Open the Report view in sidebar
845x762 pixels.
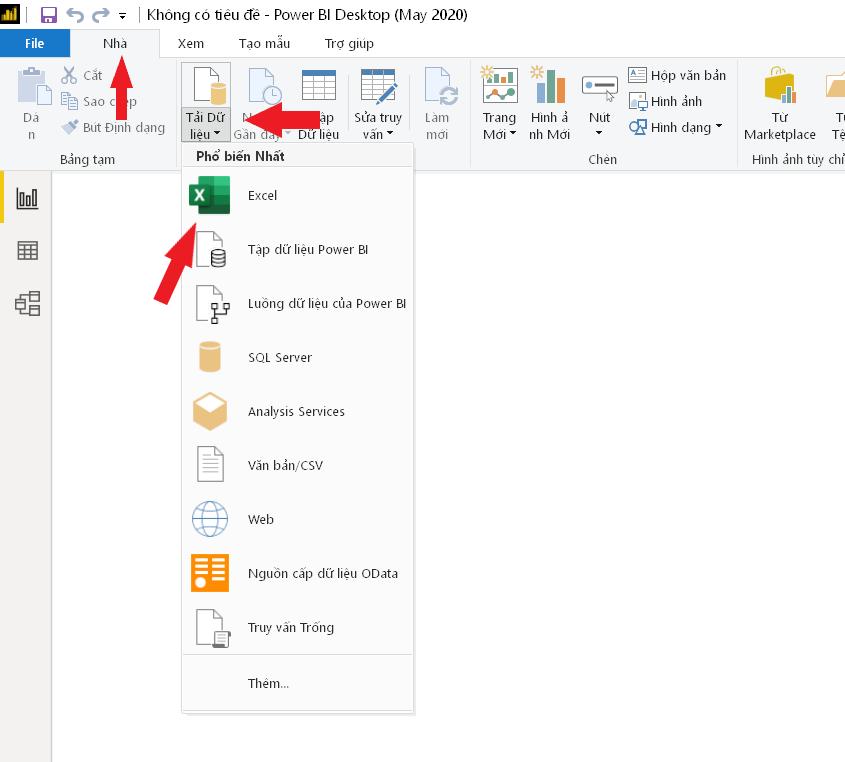[27, 198]
